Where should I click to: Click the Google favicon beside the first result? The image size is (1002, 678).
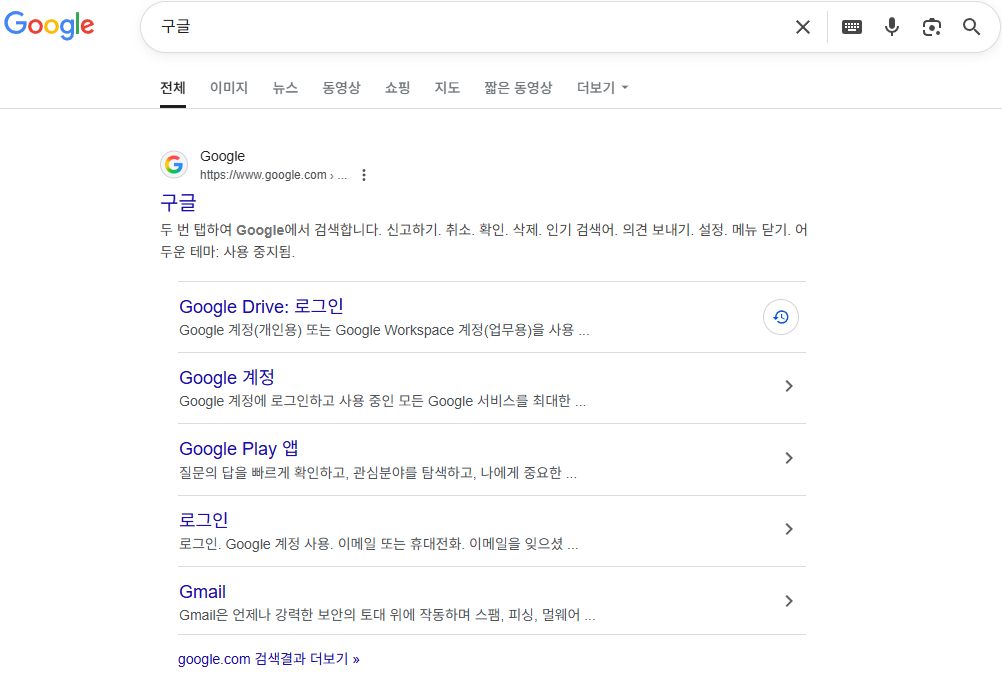click(174, 165)
